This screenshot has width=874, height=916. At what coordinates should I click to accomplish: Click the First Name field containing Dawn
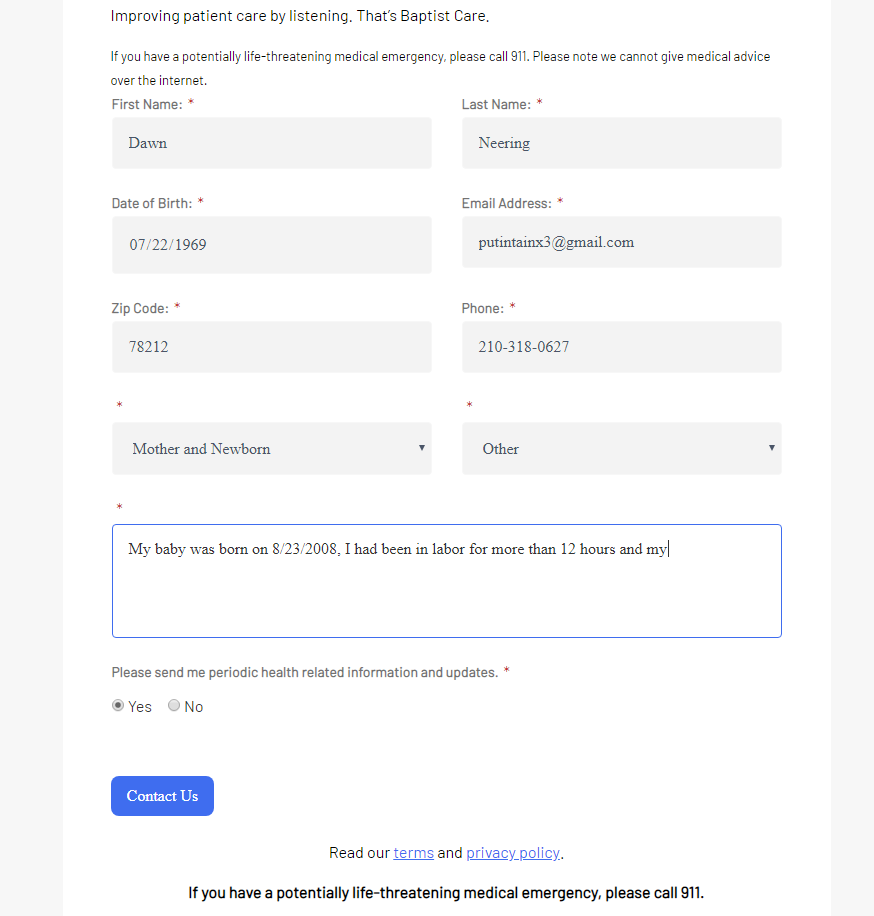click(272, 143)
